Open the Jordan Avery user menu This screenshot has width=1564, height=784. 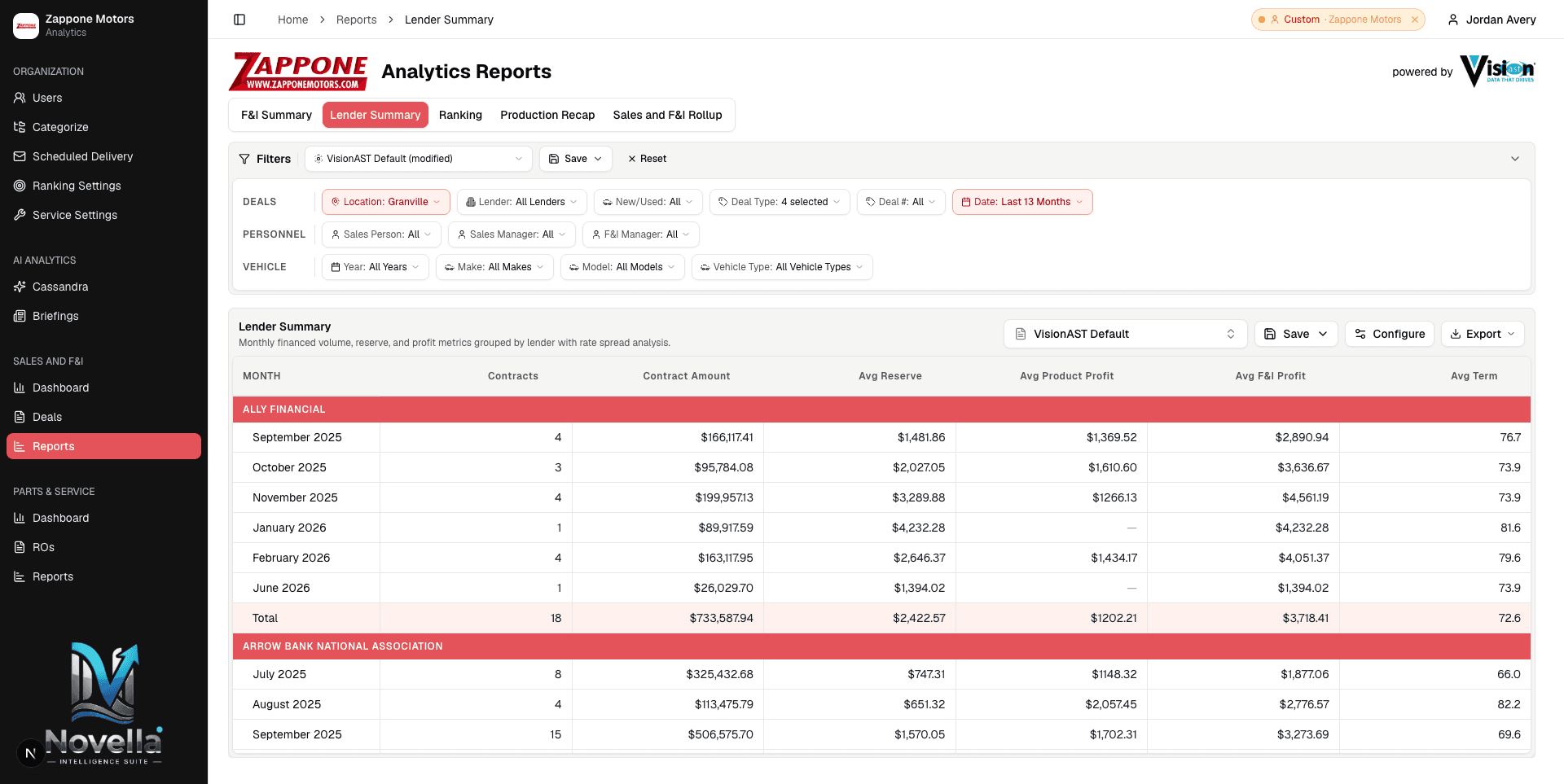tap(1492, 20)
